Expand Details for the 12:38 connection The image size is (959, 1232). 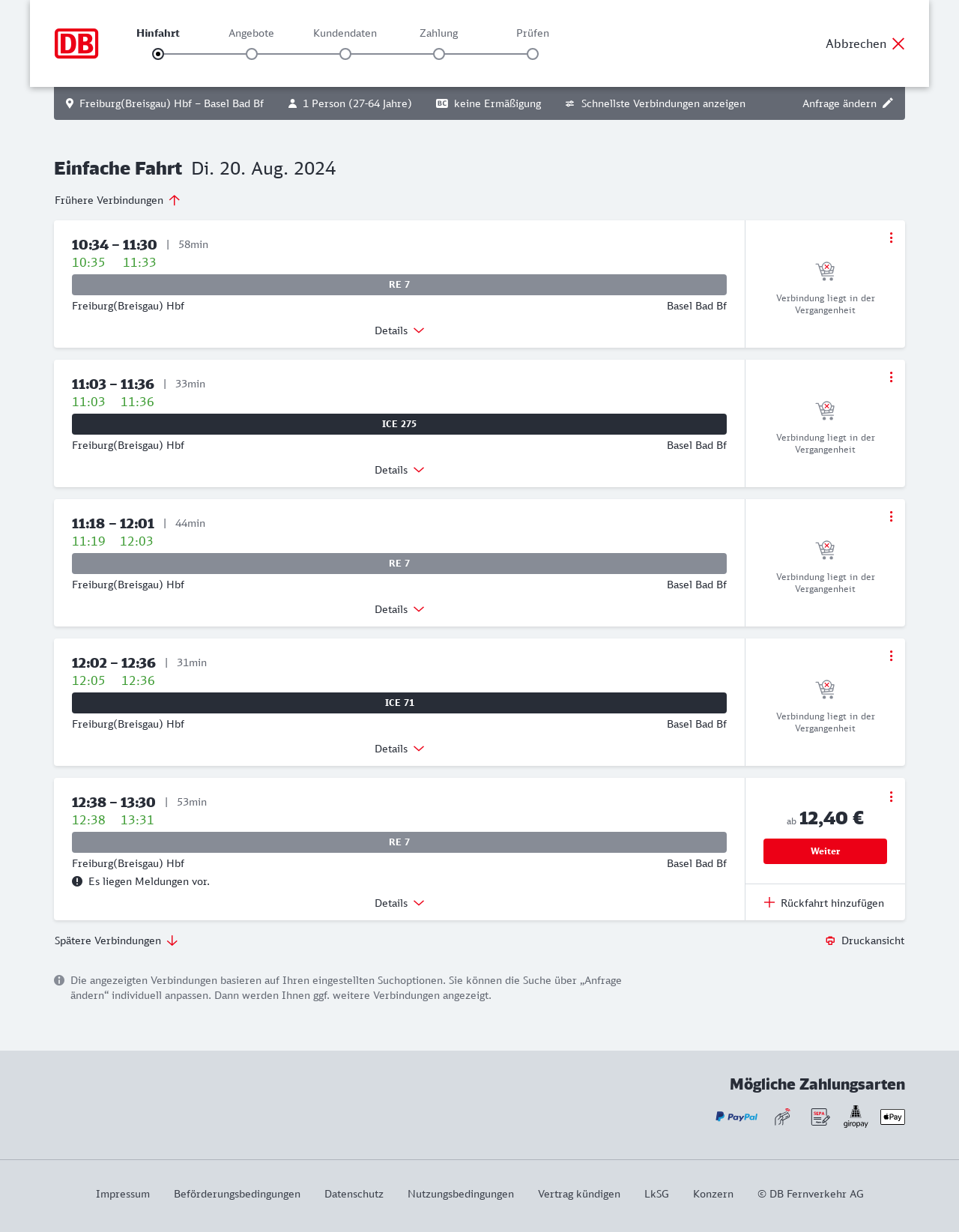pyautogui.click(x=399, y=903)
